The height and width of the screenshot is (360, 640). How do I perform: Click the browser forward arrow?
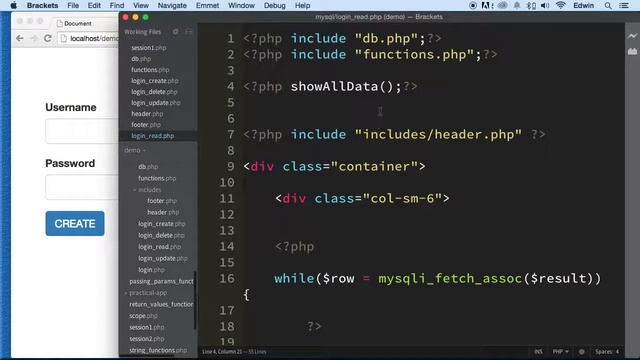pos(34,38)
